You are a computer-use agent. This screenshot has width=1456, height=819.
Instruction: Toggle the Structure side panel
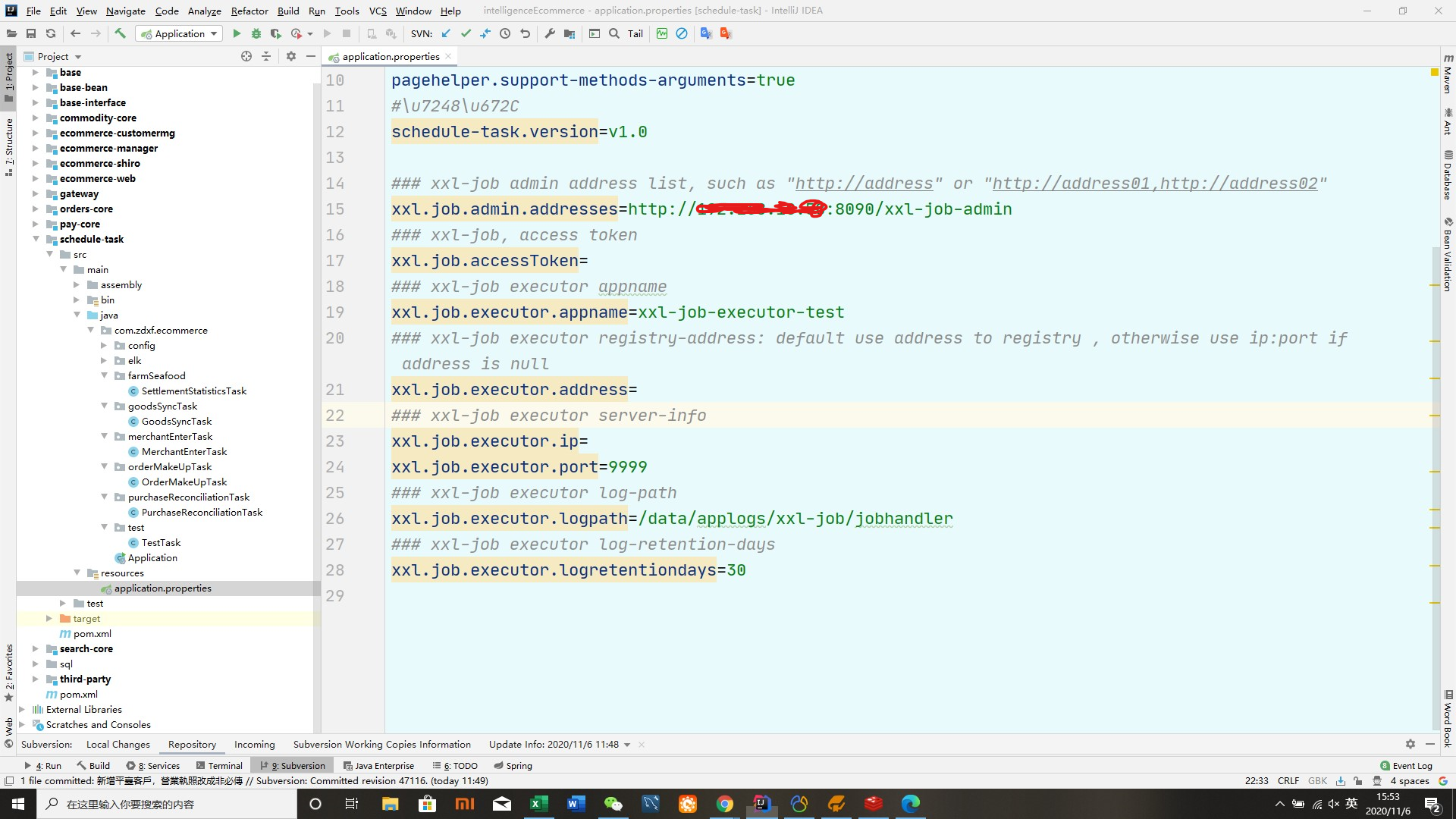click(x=9, y=146)
